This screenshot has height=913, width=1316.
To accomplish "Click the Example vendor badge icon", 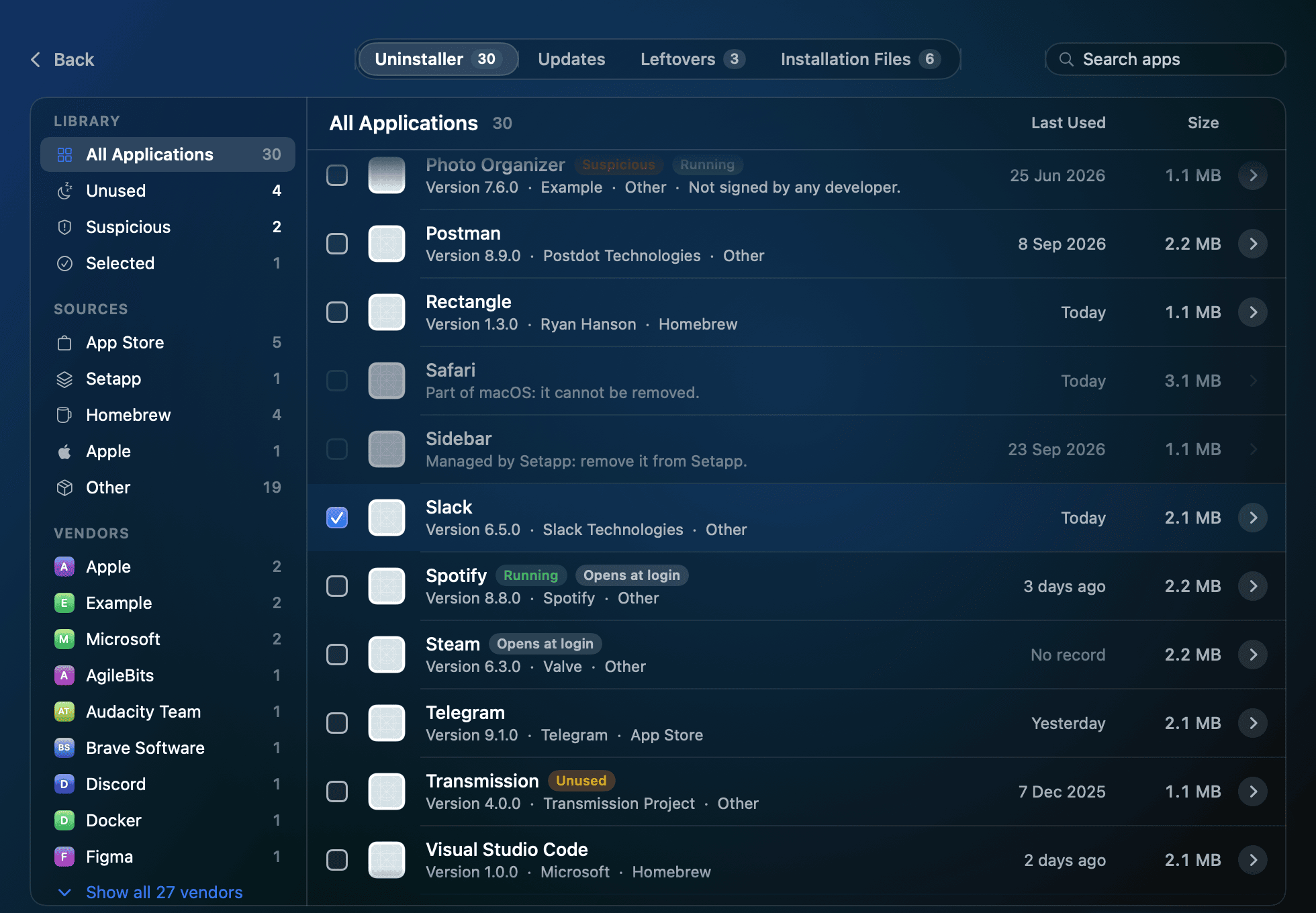I will (x=64, y=604).
